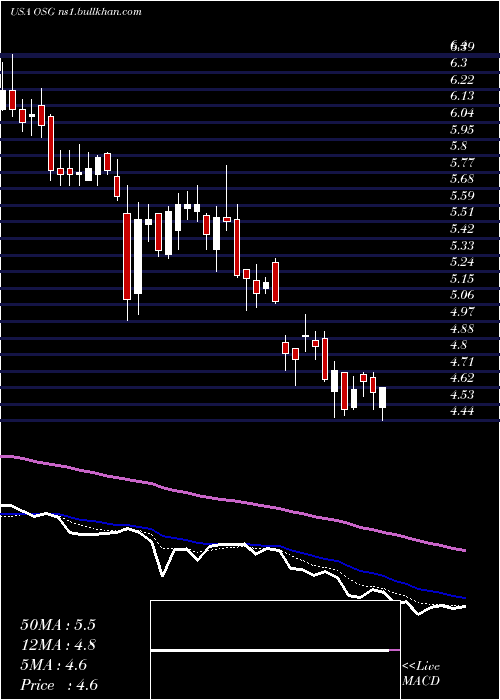Select the 5MA : 4.6 reading
The height and width of the screenshot is (700, 500).
(x=54, y=665)
